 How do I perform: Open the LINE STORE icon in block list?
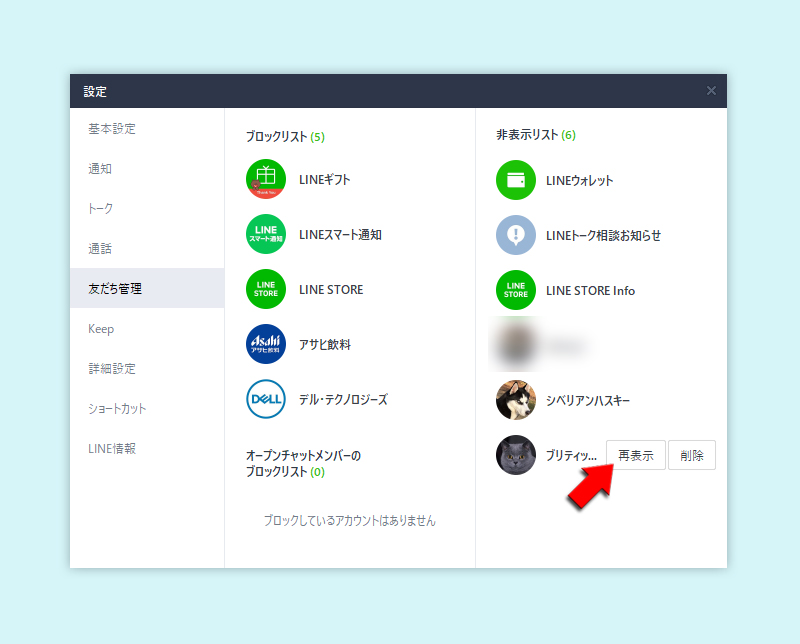coord(267,289)
